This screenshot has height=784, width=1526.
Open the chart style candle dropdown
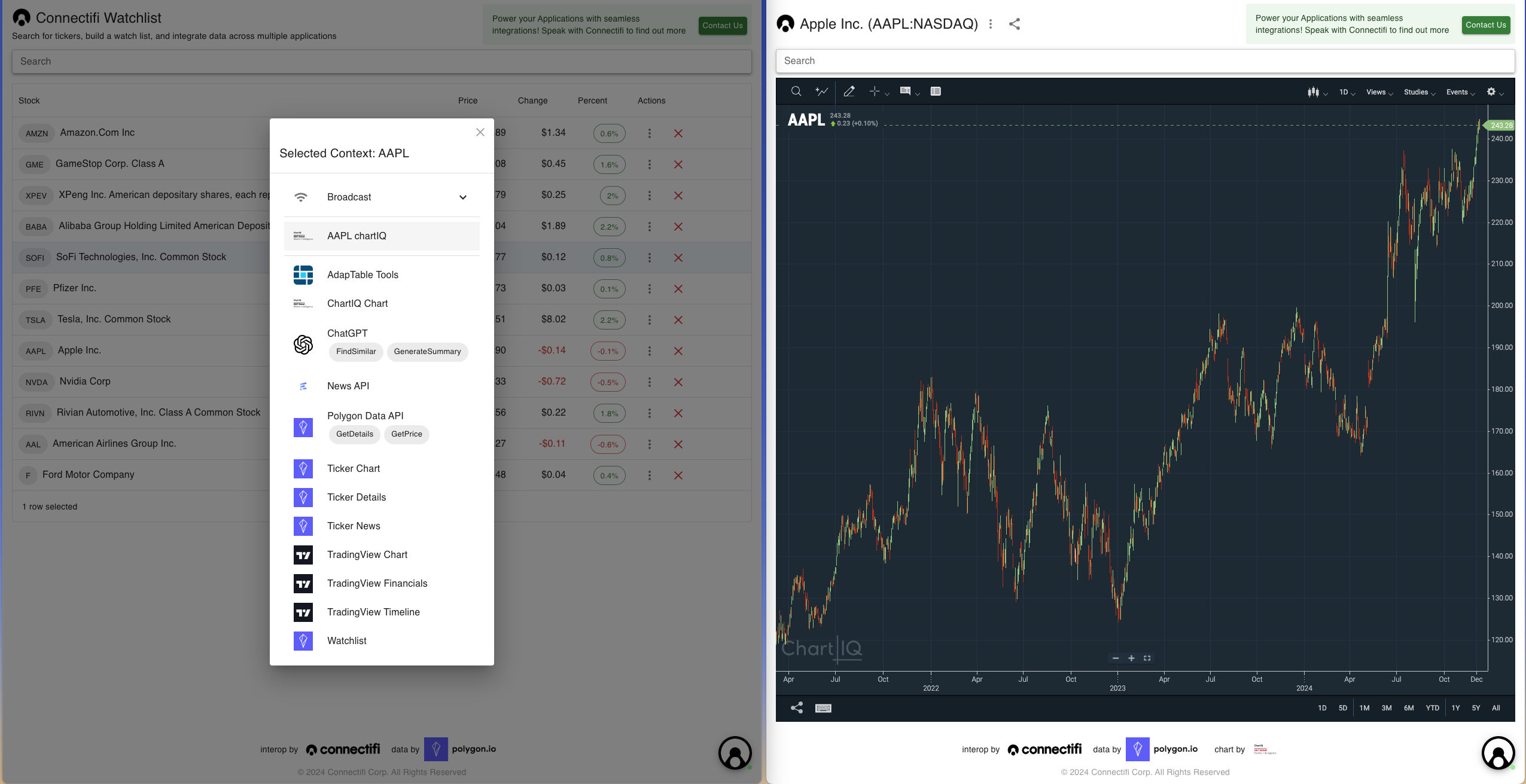1317,92
